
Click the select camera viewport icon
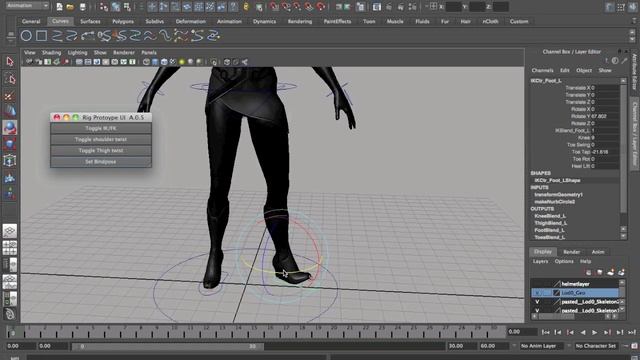point(29,62)
